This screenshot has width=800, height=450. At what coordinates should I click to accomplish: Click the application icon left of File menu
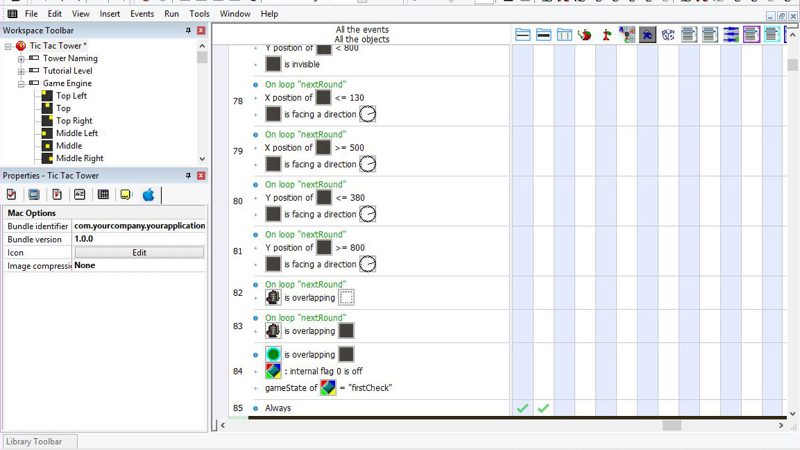point(12,14)
